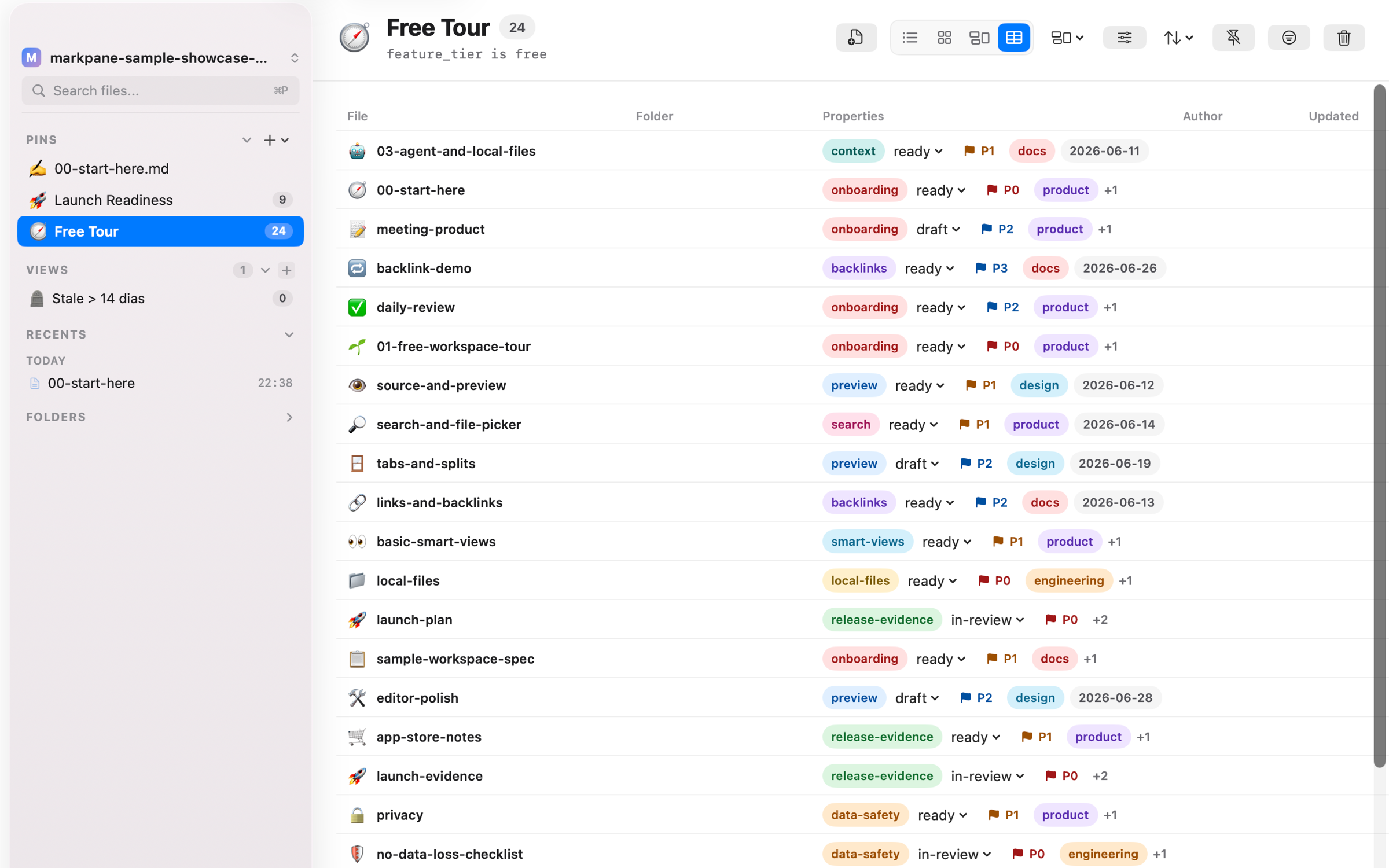Unpin this view with the pin icon
This screenshot has height=868, width=1389.
1233,38
